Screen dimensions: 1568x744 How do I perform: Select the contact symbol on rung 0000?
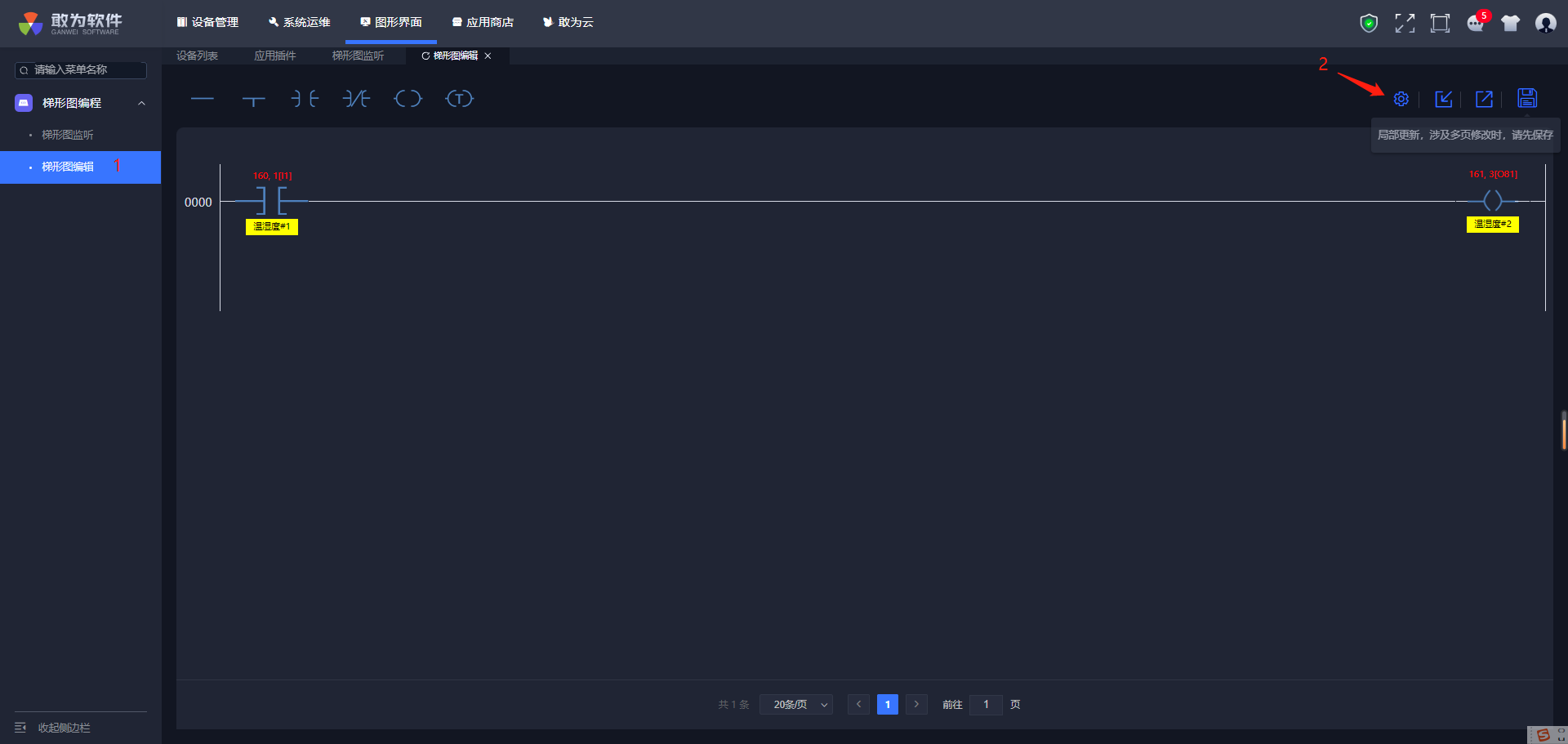[272, 200]
